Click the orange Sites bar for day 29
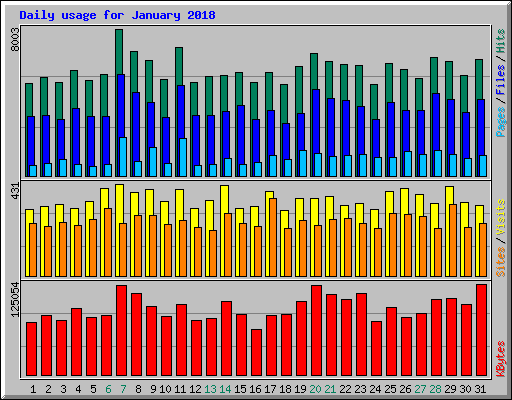 coord(453,240)
